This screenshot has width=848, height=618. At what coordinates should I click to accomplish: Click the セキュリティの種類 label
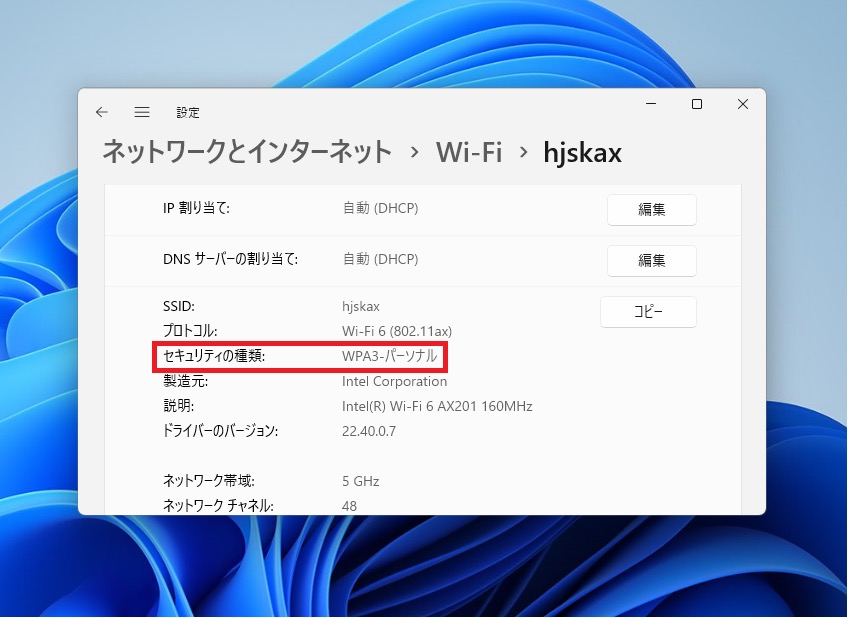pos(214,356)
